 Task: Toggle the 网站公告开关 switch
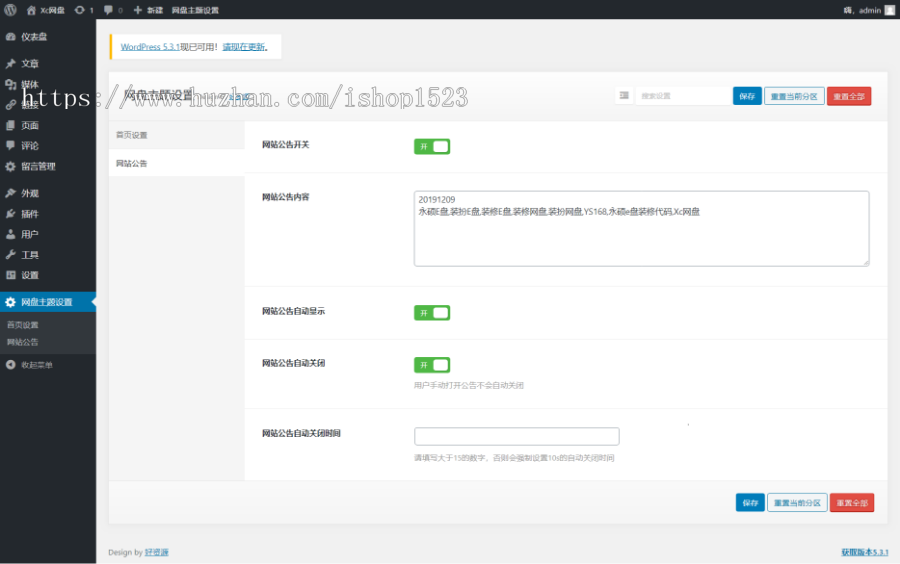click(x=432, y=146)
